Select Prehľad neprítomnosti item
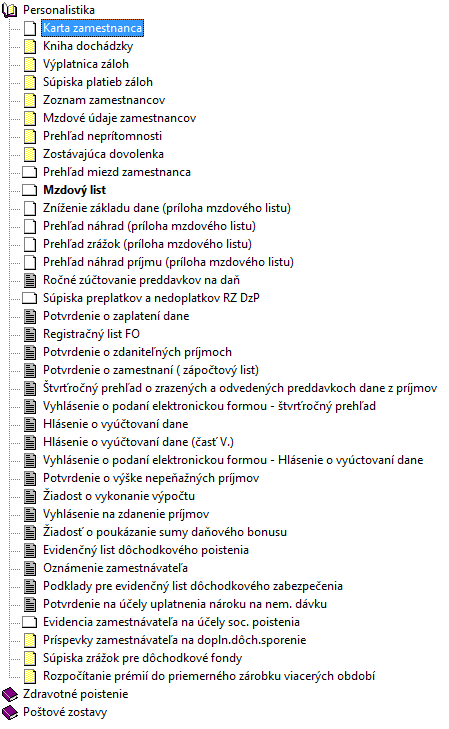449x729 pixels. point(103,136)
